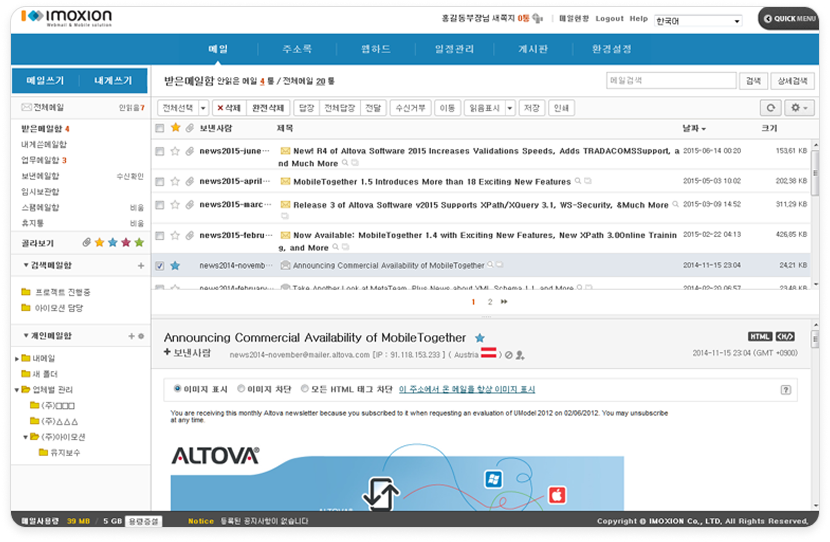Filter mails by blue star in 골라보기
This screenshot has width=830, height=542.
(113, 242)
